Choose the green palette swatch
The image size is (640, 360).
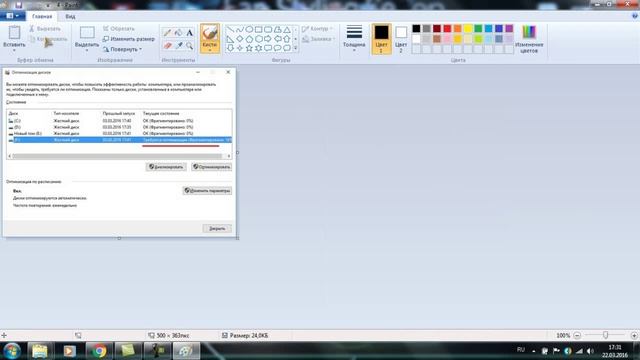click(x=478, y=29)
